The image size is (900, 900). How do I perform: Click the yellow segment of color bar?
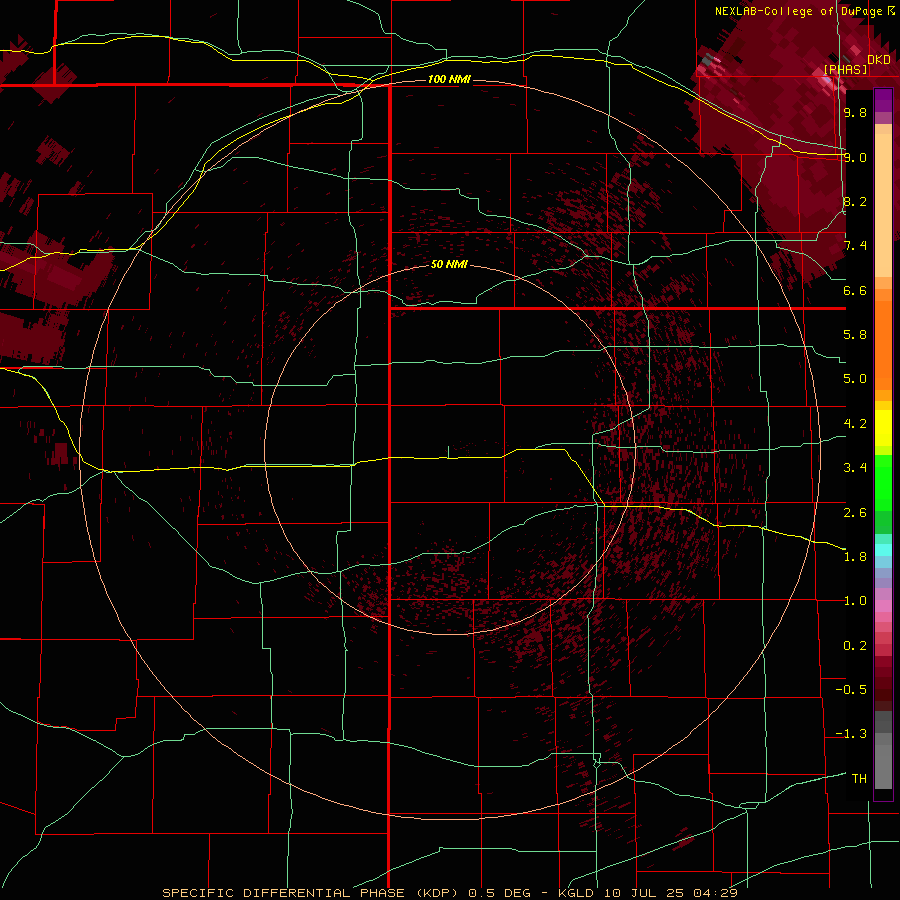point(883,428)
